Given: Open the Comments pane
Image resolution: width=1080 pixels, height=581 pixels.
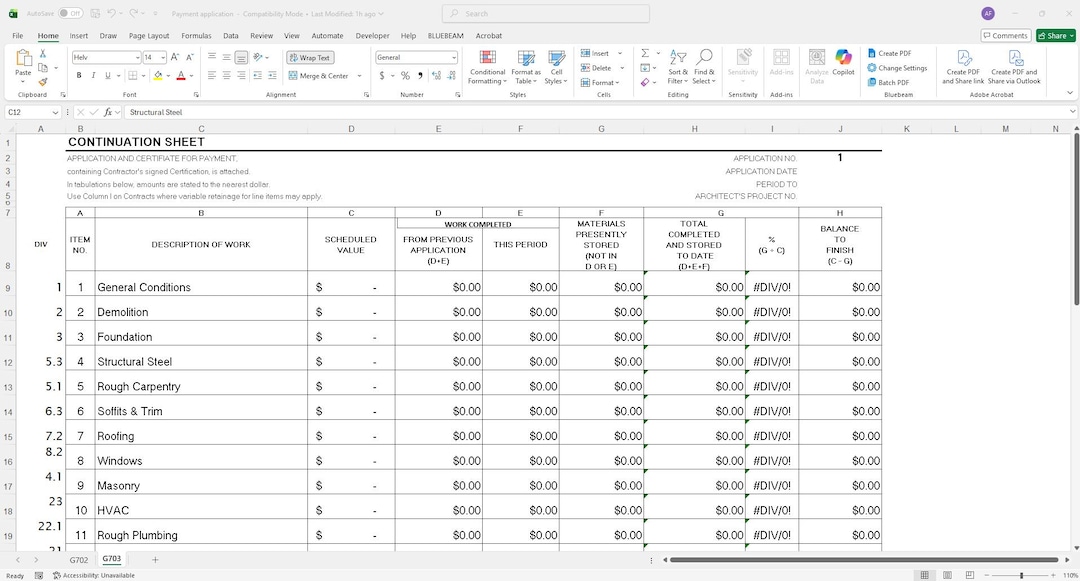Looking at the screenshot, I should (1006, 36).
